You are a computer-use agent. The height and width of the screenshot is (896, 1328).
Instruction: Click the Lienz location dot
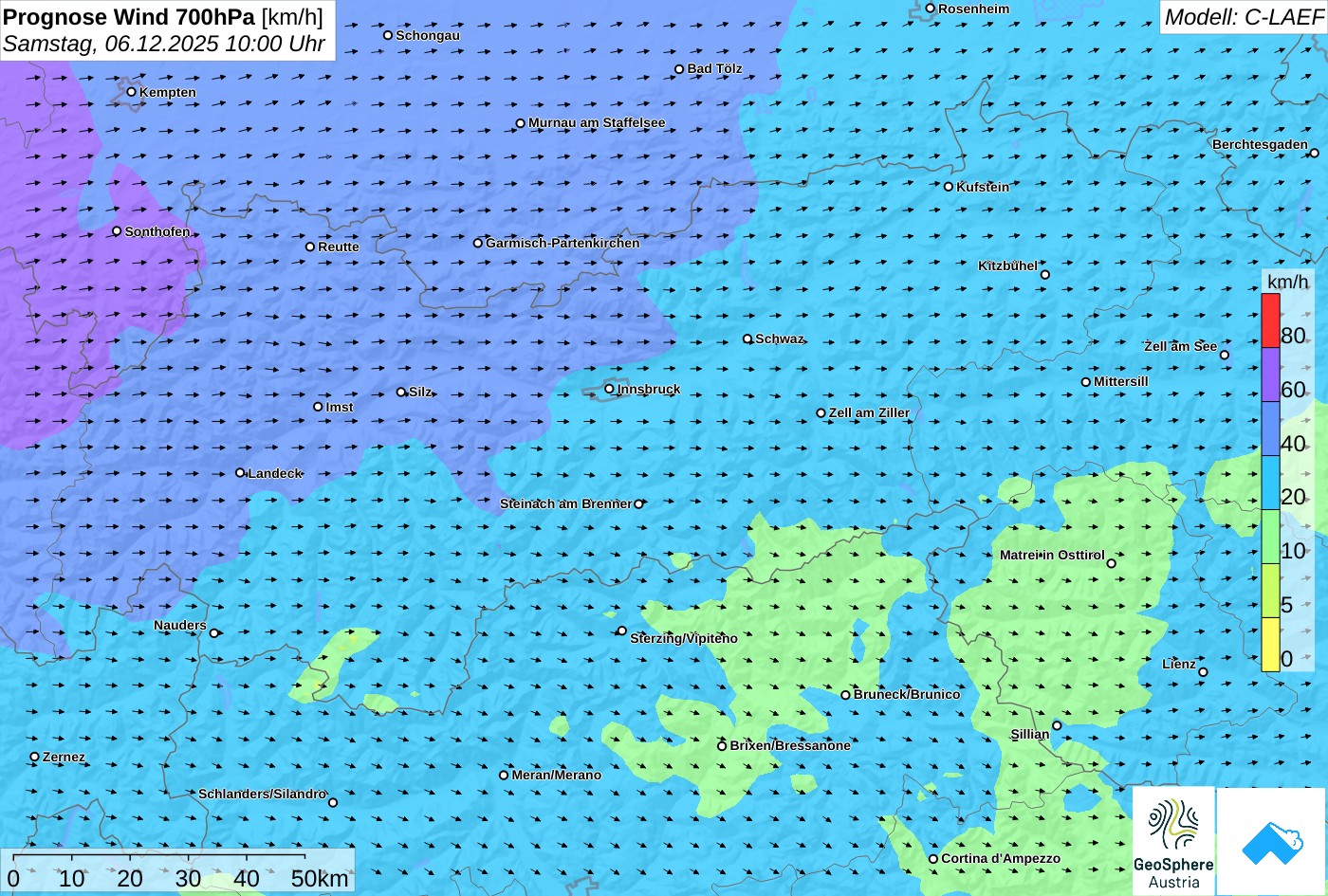point(1203,672)
